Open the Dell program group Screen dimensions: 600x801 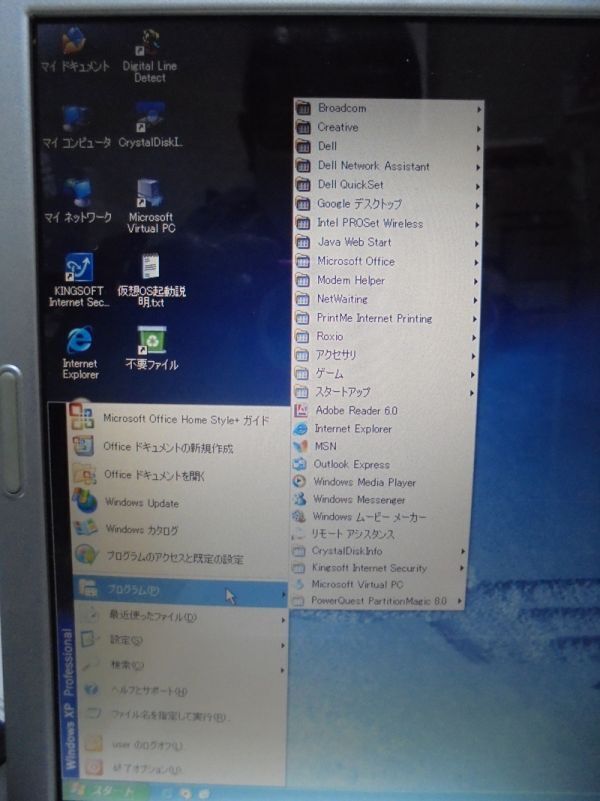[389, 147]
